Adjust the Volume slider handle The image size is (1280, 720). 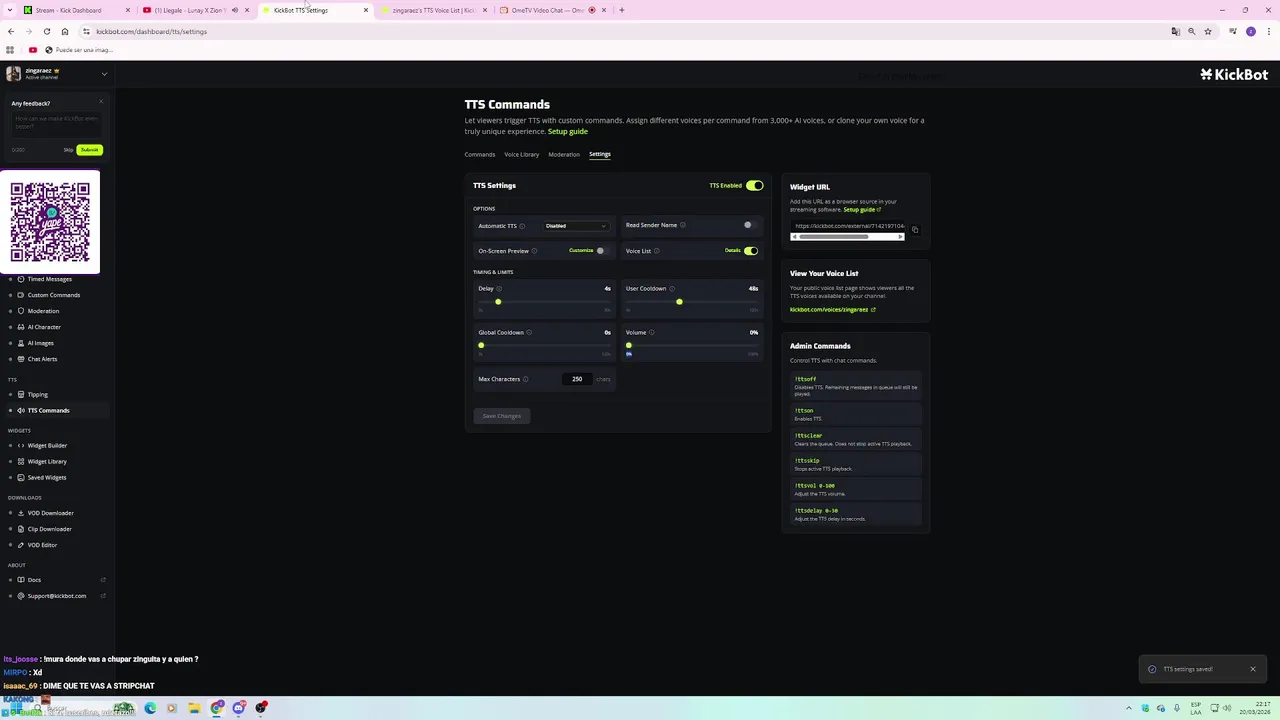tap(629, 345)
